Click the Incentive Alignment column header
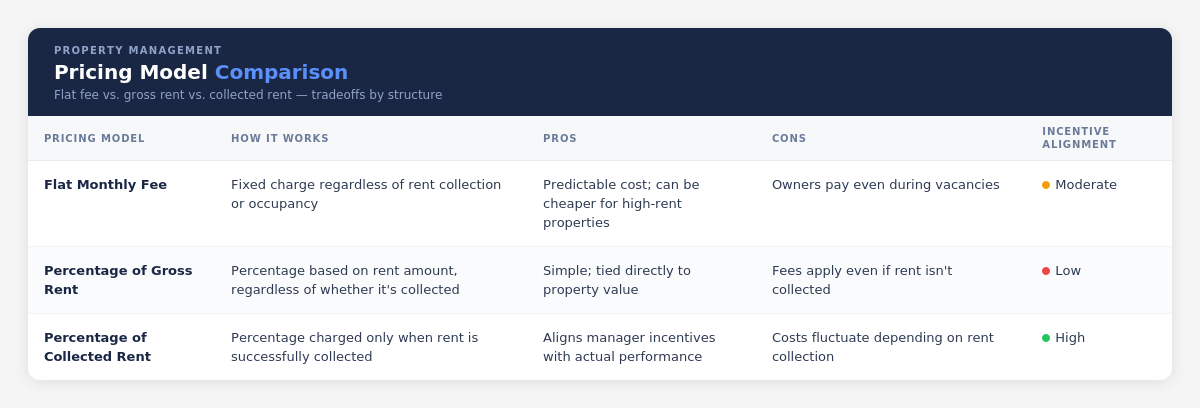Screen dimensions: 1200x408 (1079, 138)
